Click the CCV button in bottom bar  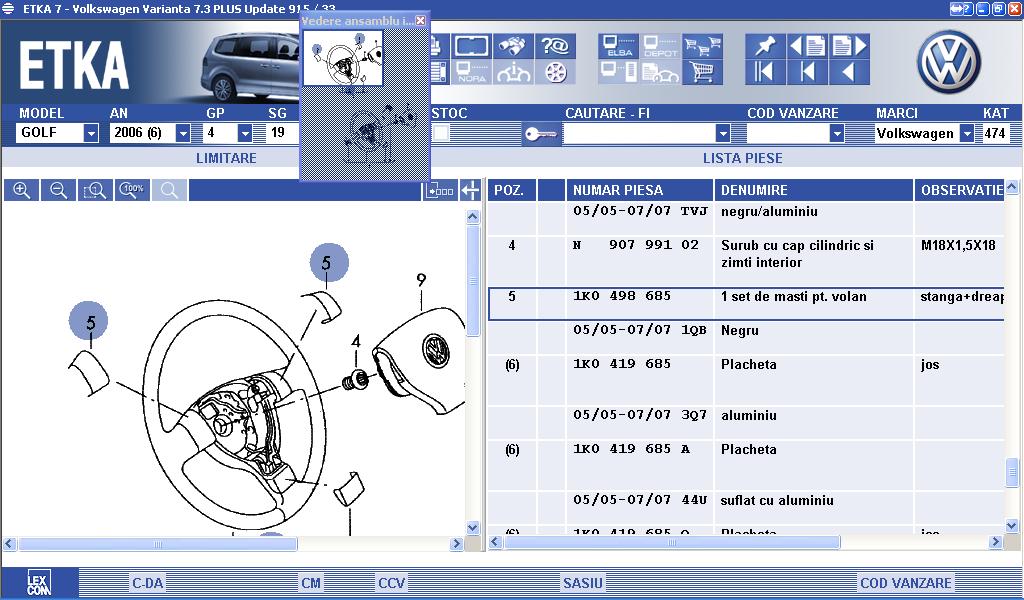click(x=392, y=583)
